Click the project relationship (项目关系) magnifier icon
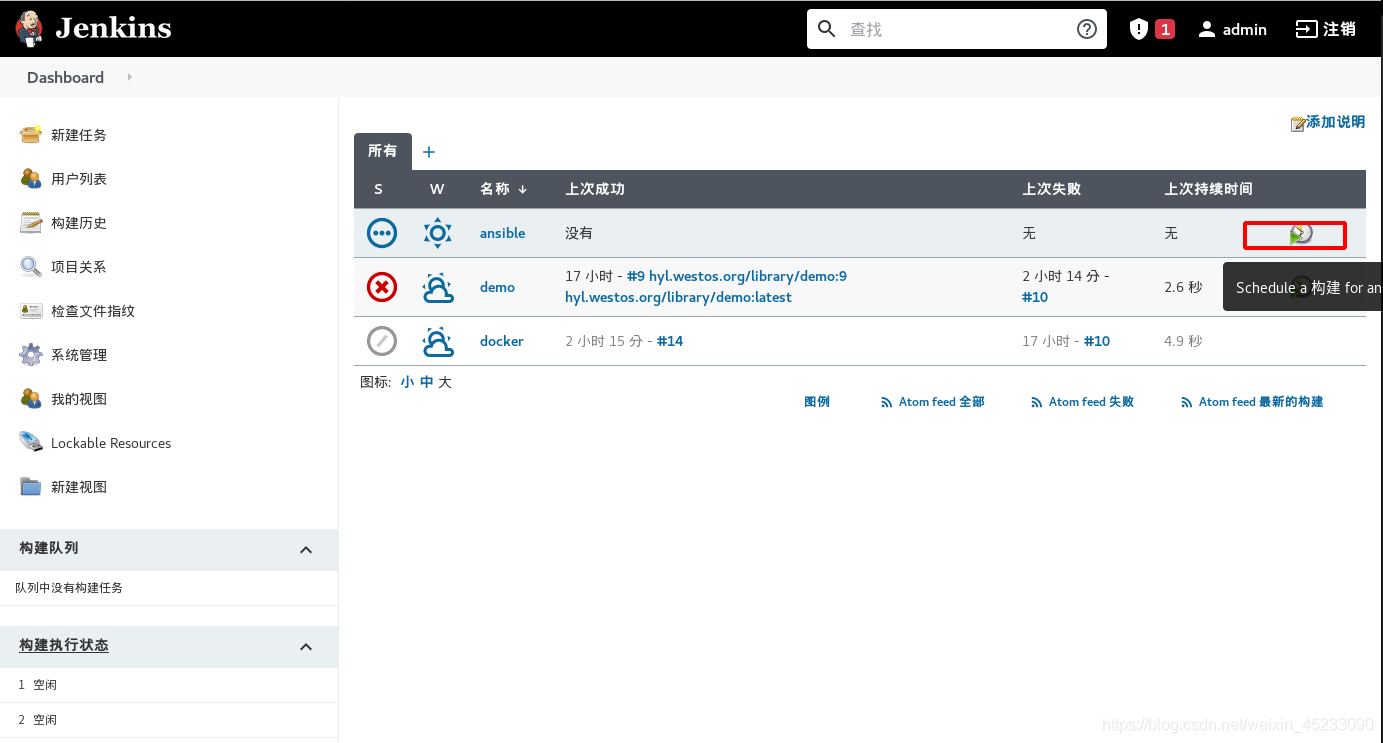Screen dimensions: 1383x743 [x=31, y=266]
